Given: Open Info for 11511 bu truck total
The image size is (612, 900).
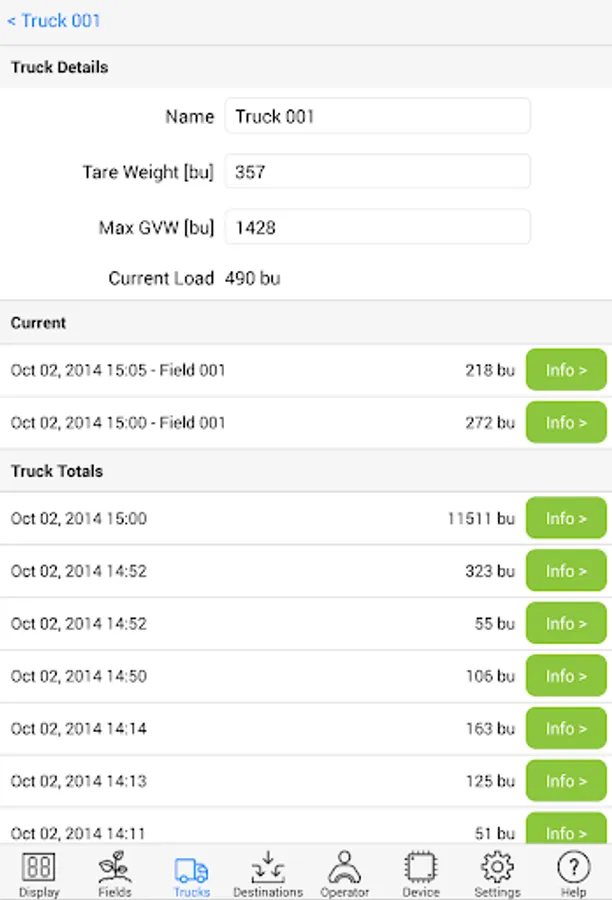Looking at the screenshot, I should click(x=566, y=518).
